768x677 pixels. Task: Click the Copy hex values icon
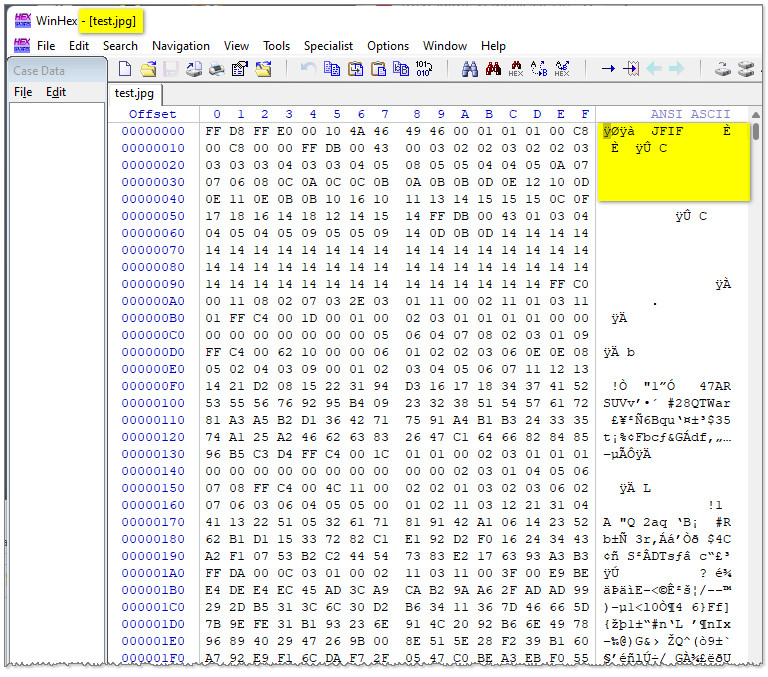pos(401,69)
